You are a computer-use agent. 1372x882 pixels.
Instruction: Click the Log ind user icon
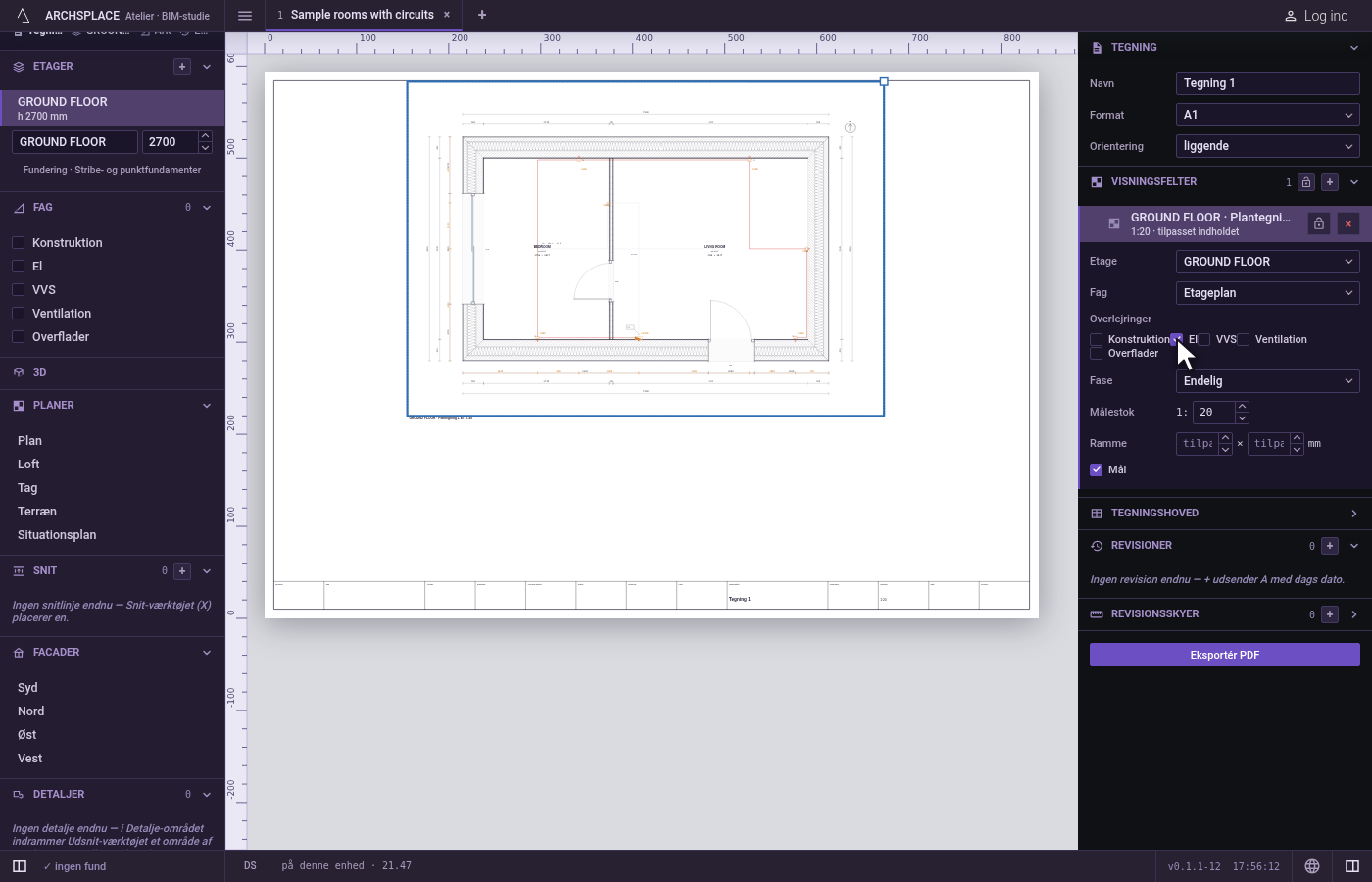pyautogui.click(x=1291, y=16)
